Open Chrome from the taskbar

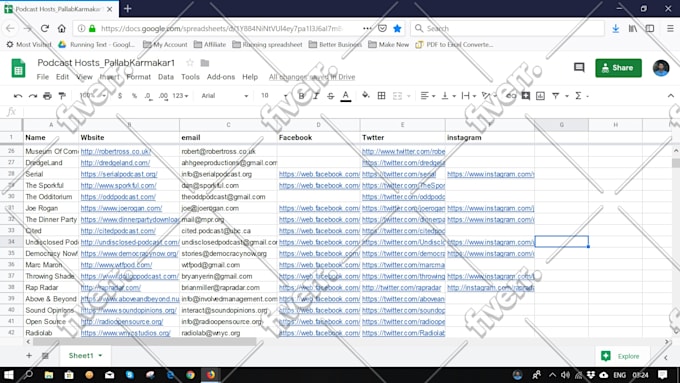(x=190, y=375)
